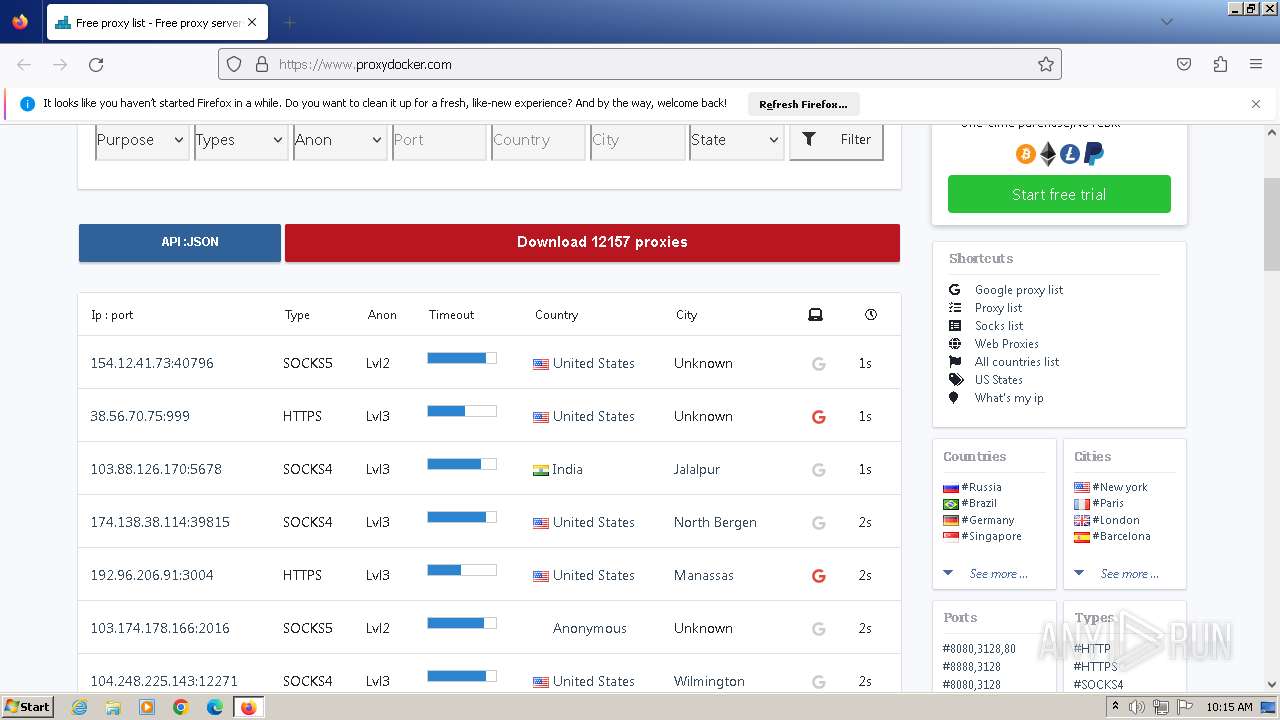Open the Types dropdown filter
The image size is (1280, 720).
click(x=240, y=140)
